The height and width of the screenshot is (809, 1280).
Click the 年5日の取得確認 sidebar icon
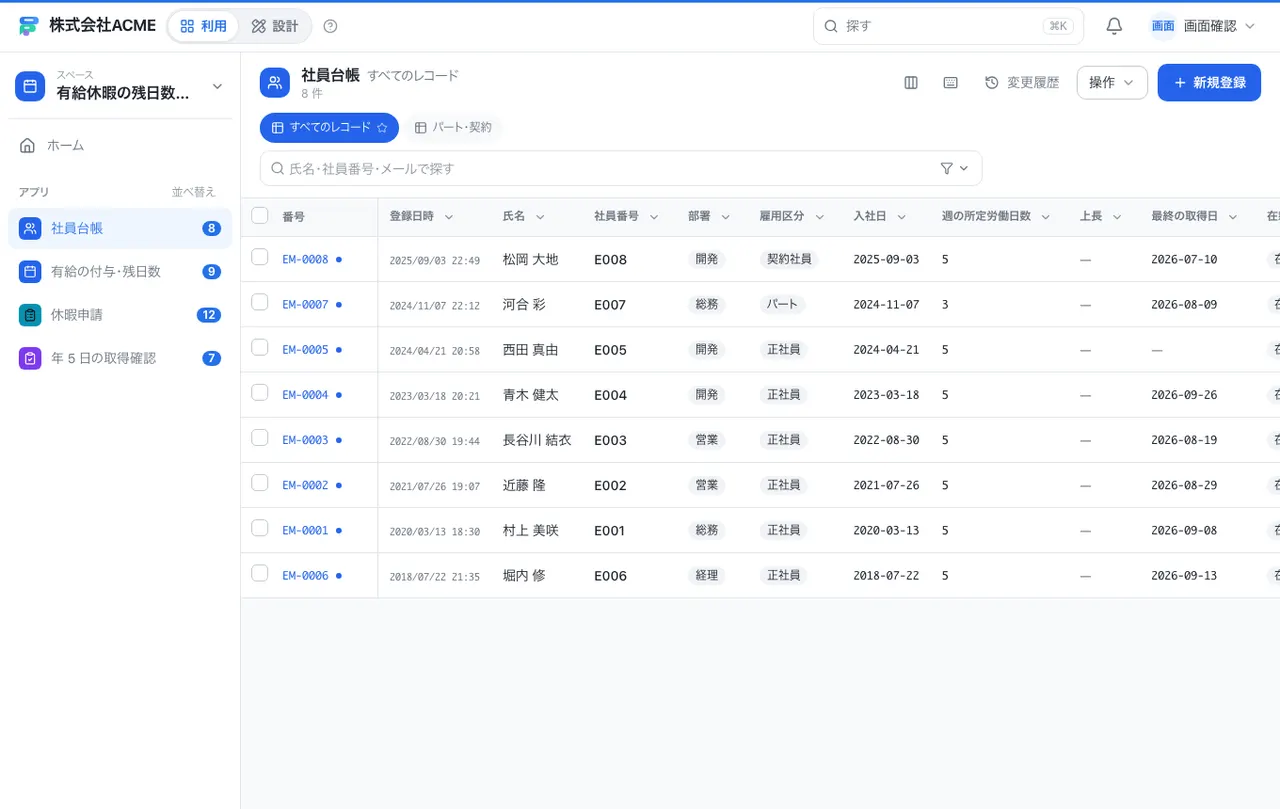30,358
